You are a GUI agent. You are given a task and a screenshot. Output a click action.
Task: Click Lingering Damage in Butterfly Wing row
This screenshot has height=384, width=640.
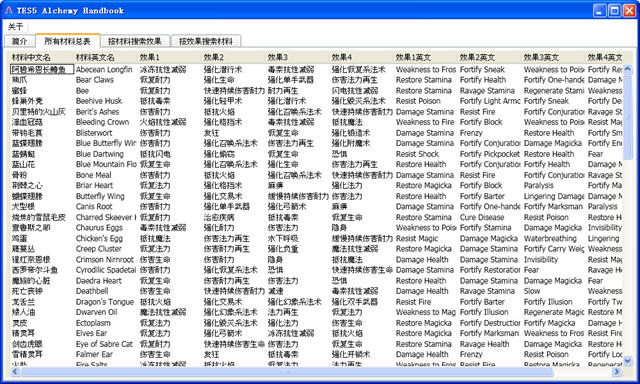[554, 196]
